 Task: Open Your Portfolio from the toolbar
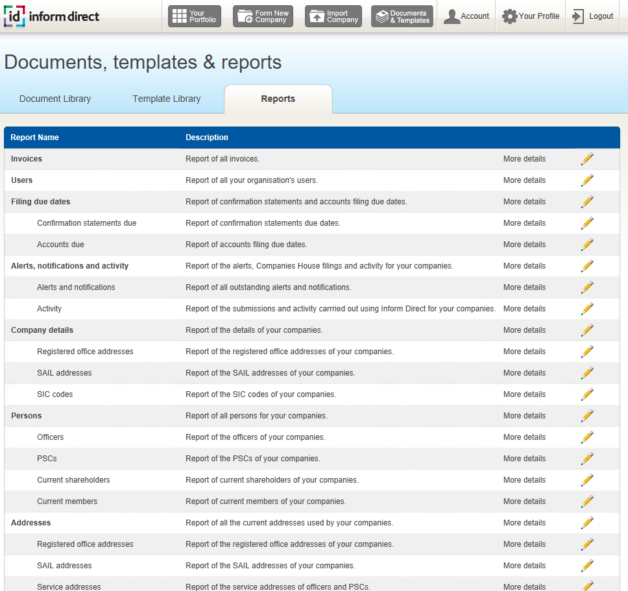(x=192, y=16)
